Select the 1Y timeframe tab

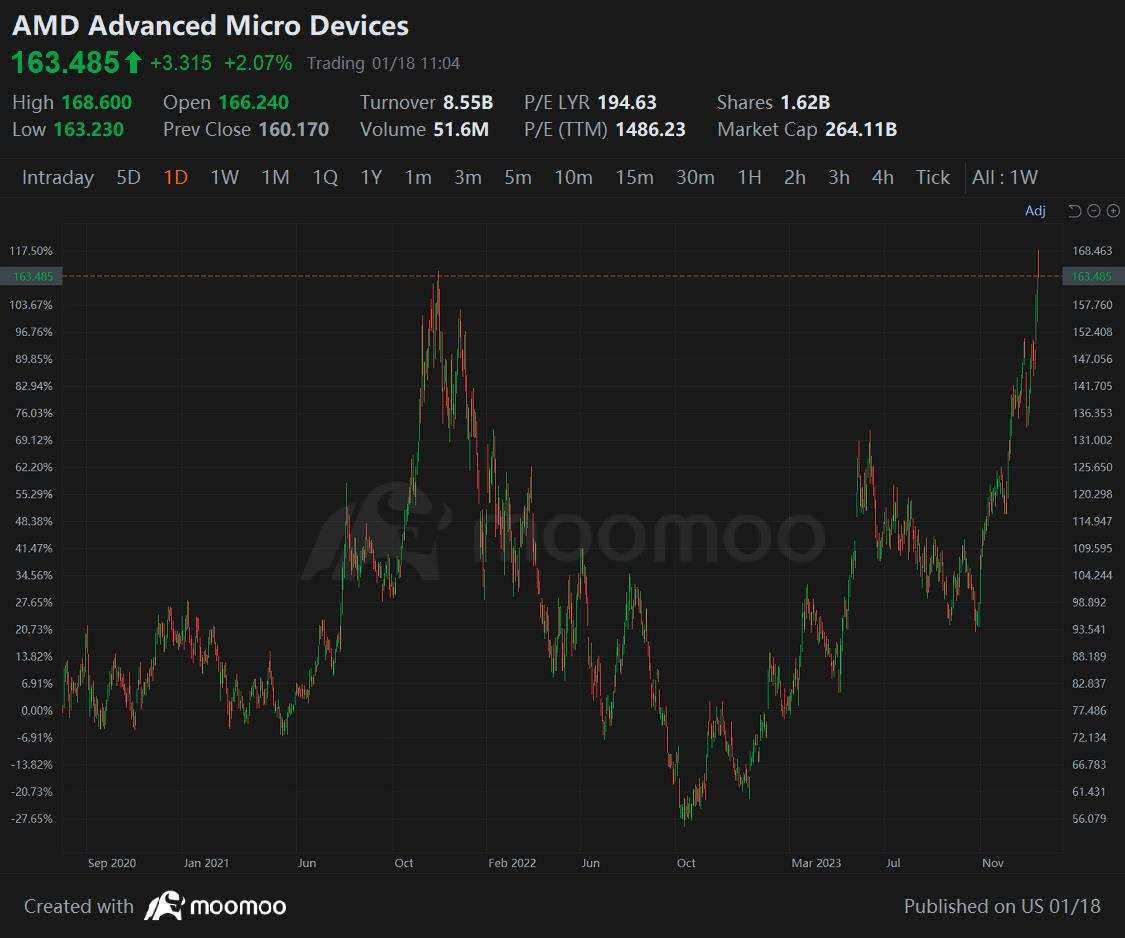(371, 177)
